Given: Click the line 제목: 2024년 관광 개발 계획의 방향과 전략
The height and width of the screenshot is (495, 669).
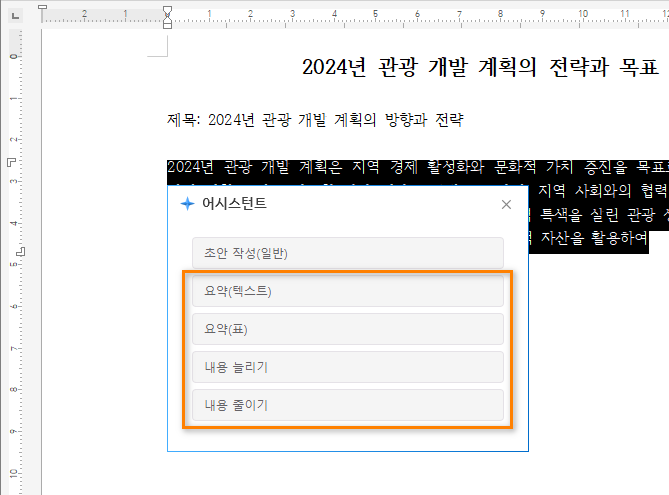Looking at the screenshot, I should coord(315,120).
